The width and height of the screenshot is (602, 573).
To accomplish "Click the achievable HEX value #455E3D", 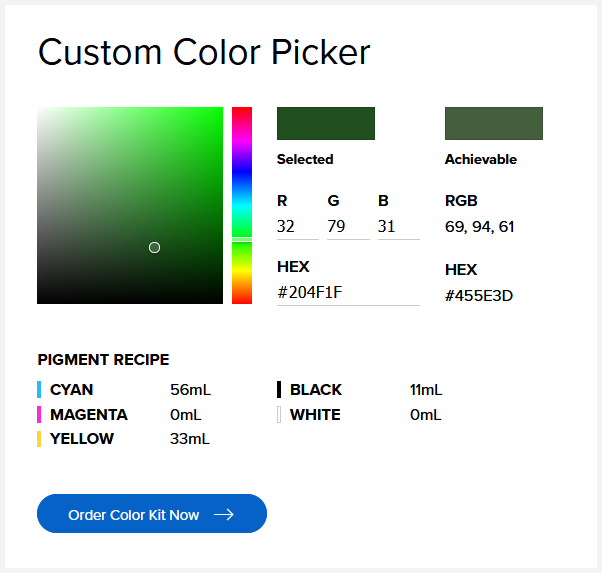I will click(479, 295).
